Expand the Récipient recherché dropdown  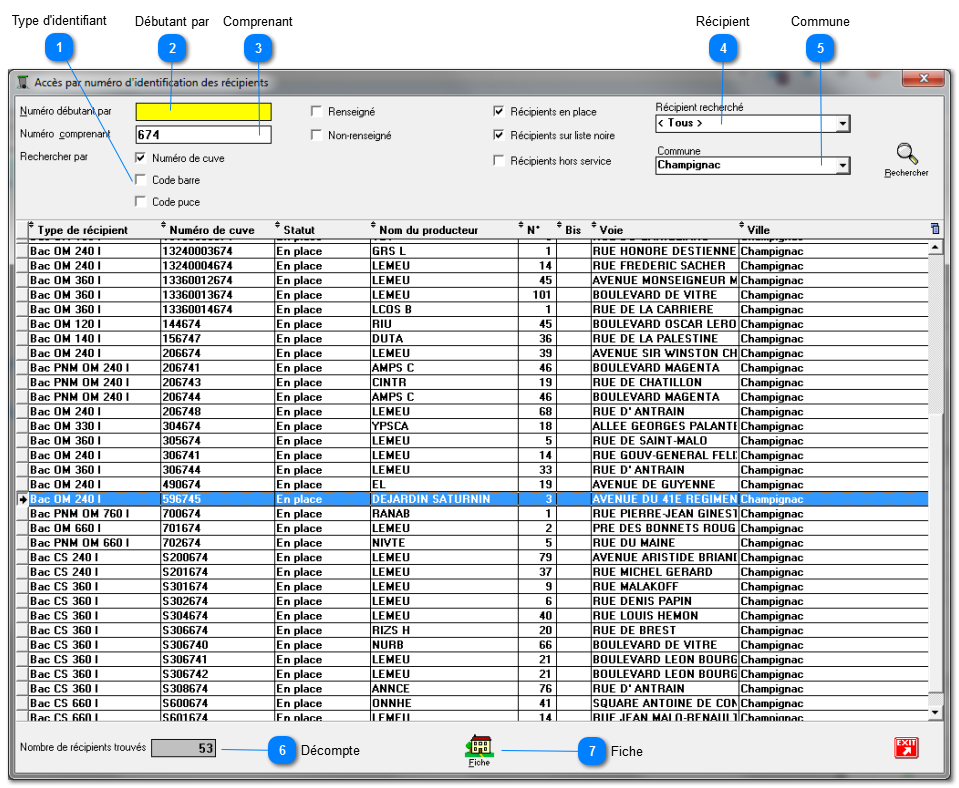point(842,124)
